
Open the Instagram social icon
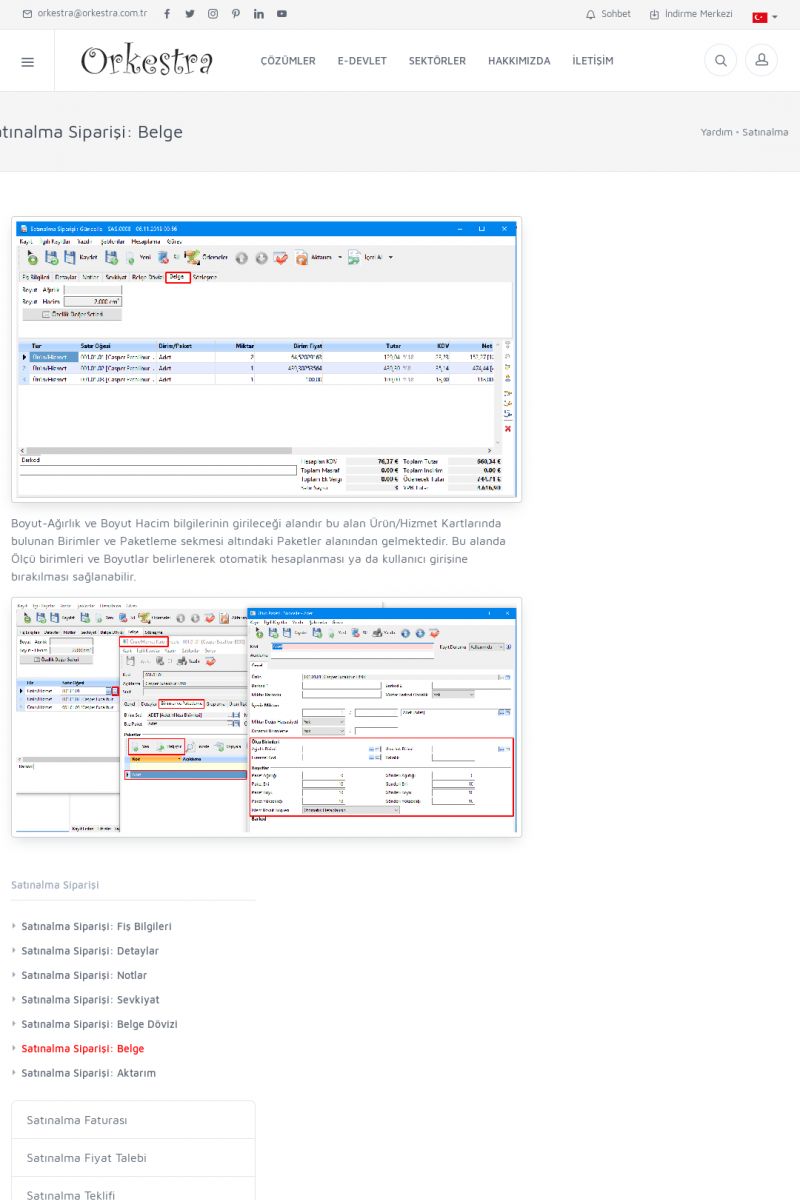coord(213,14)
